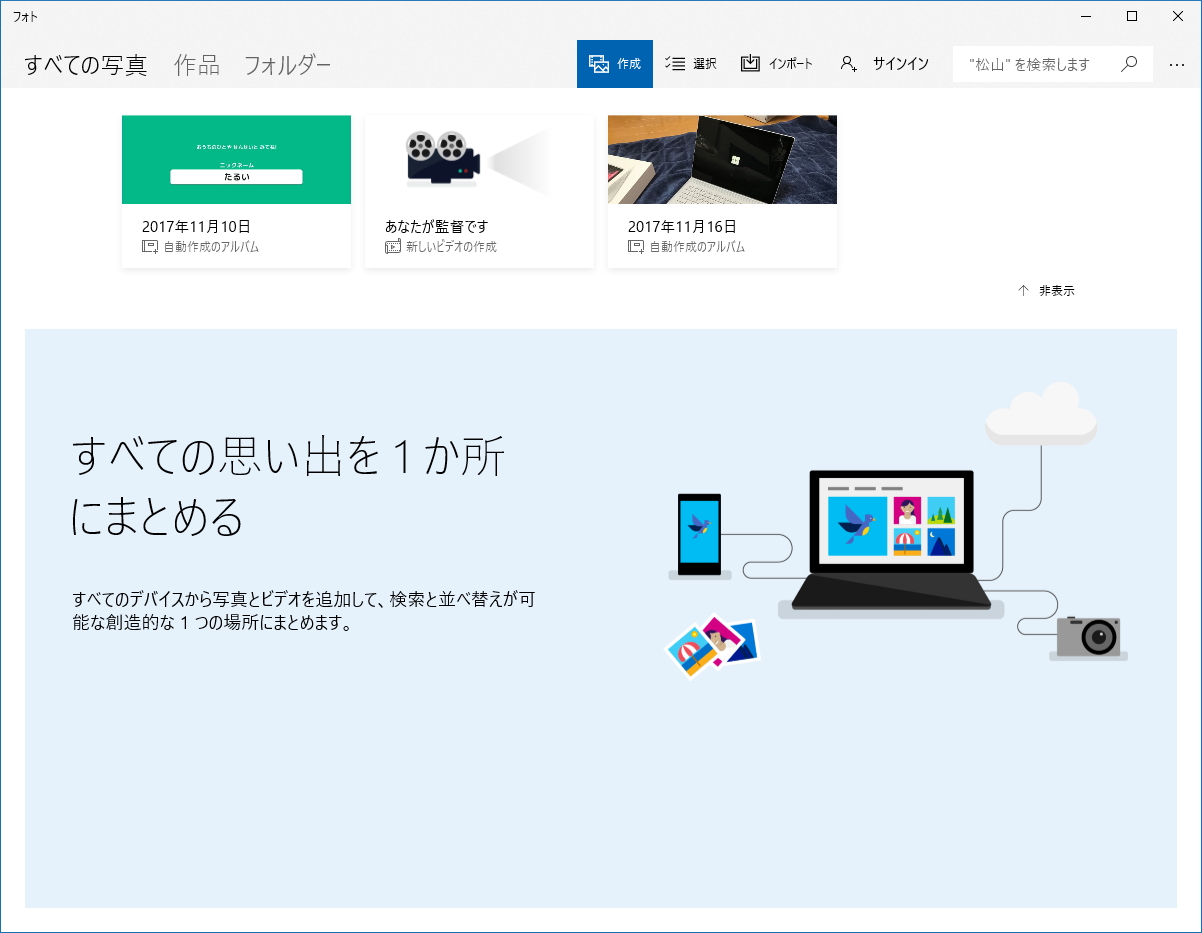Viewport: 1202px width, 933px height.
Task: Click the search magnifier icon
Action: tap(1129, 63)
